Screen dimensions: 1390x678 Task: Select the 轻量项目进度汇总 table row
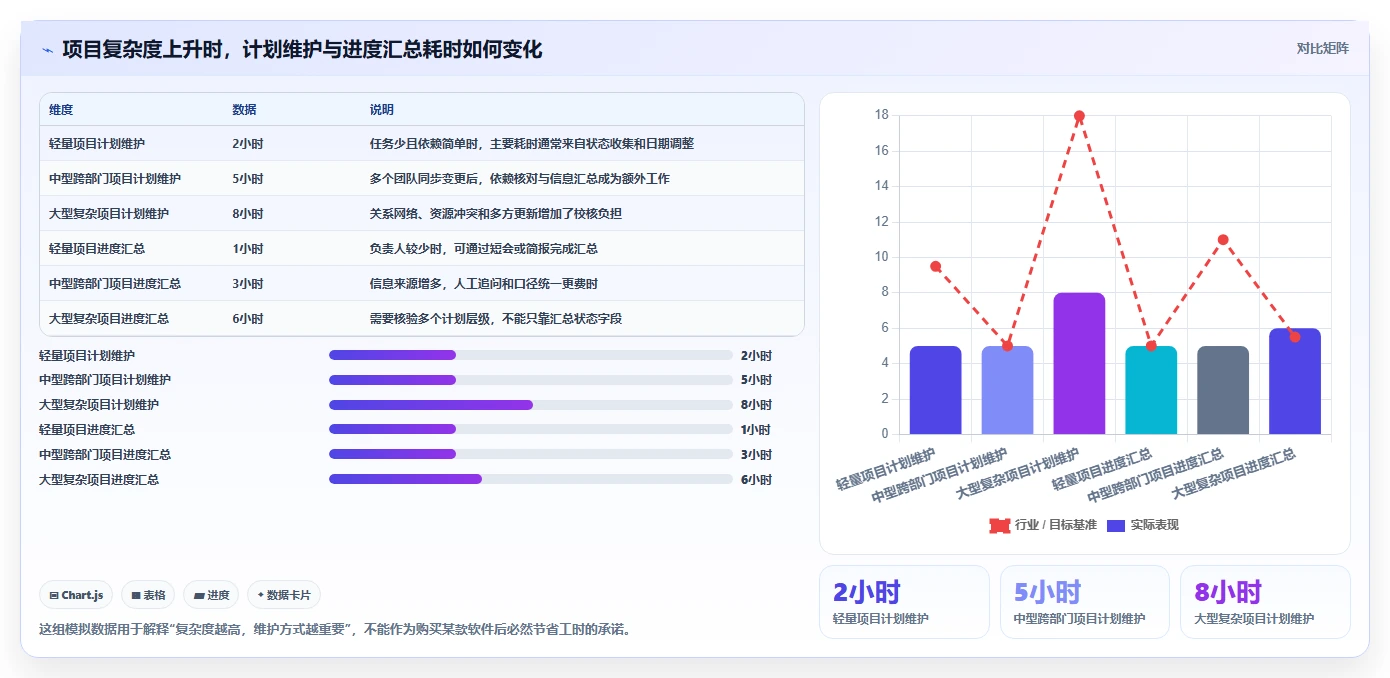click(422, 249)
